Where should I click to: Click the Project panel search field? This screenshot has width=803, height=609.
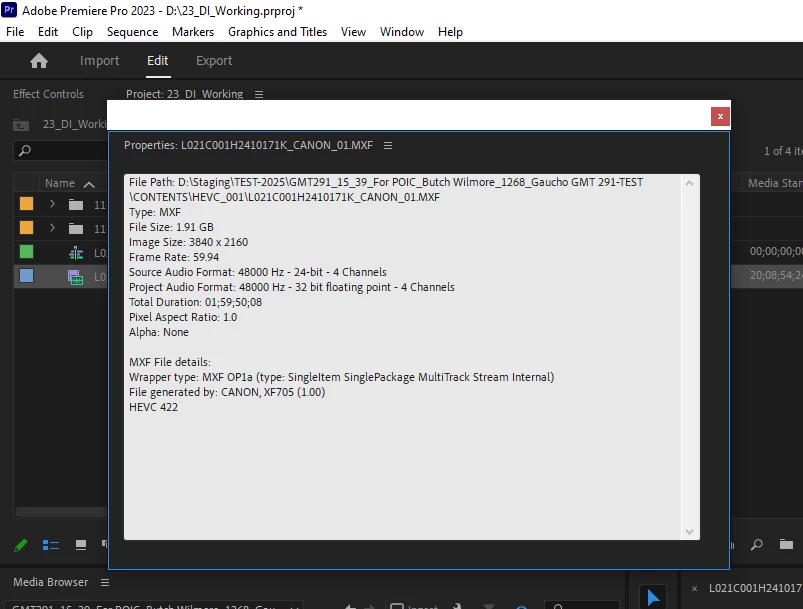coord(60,151)
